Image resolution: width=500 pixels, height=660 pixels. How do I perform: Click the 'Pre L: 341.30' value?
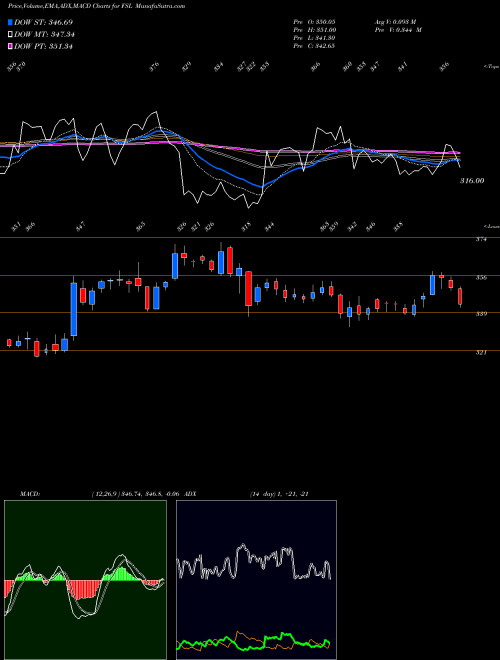click(314, 38)
